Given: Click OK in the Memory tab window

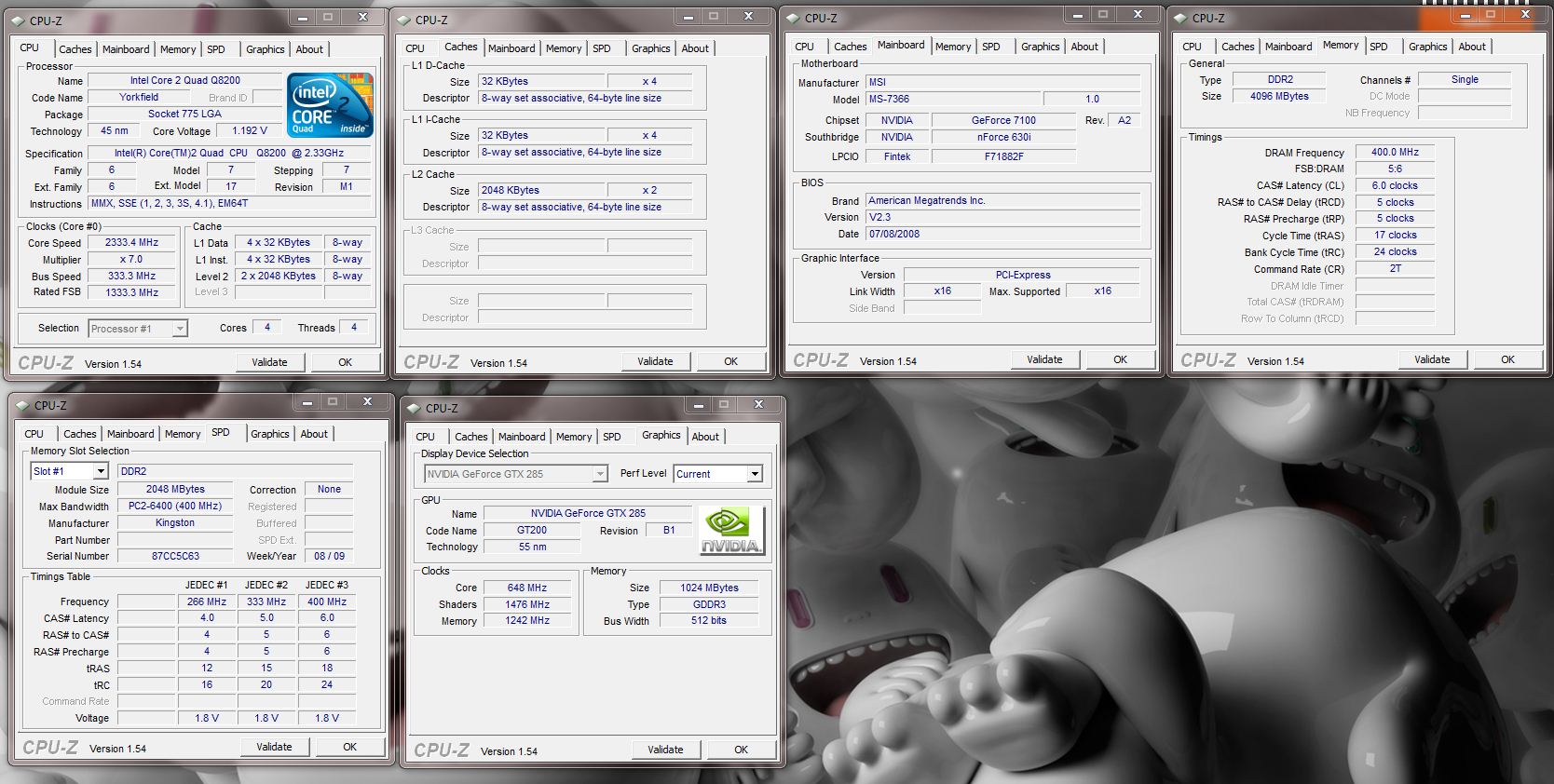Looking at the screenshot, I should pyautogui.click(x=1507, y=359).
